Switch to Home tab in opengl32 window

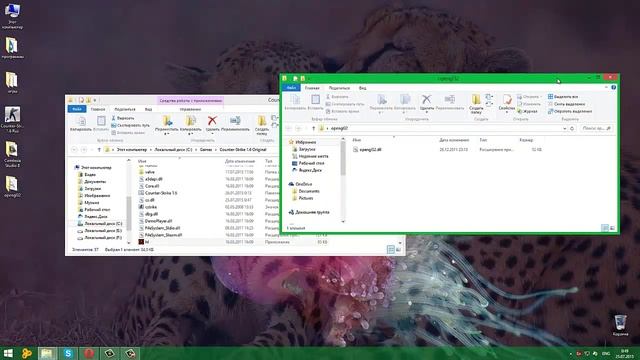[312, 88]
